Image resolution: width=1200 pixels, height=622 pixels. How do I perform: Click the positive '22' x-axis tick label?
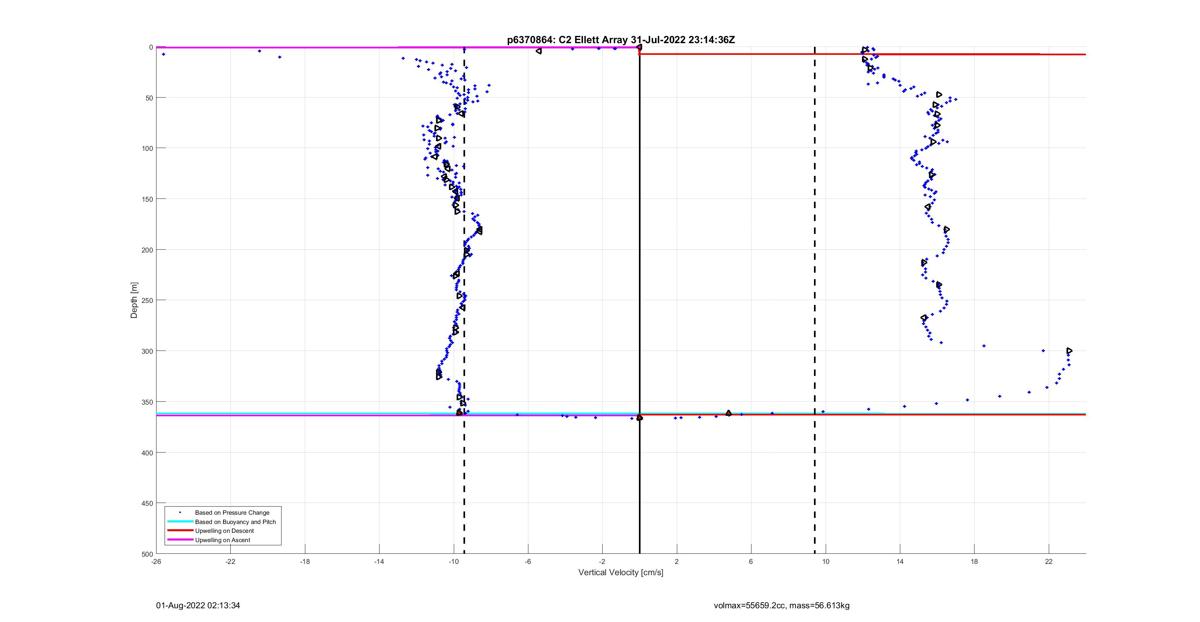1048,561
